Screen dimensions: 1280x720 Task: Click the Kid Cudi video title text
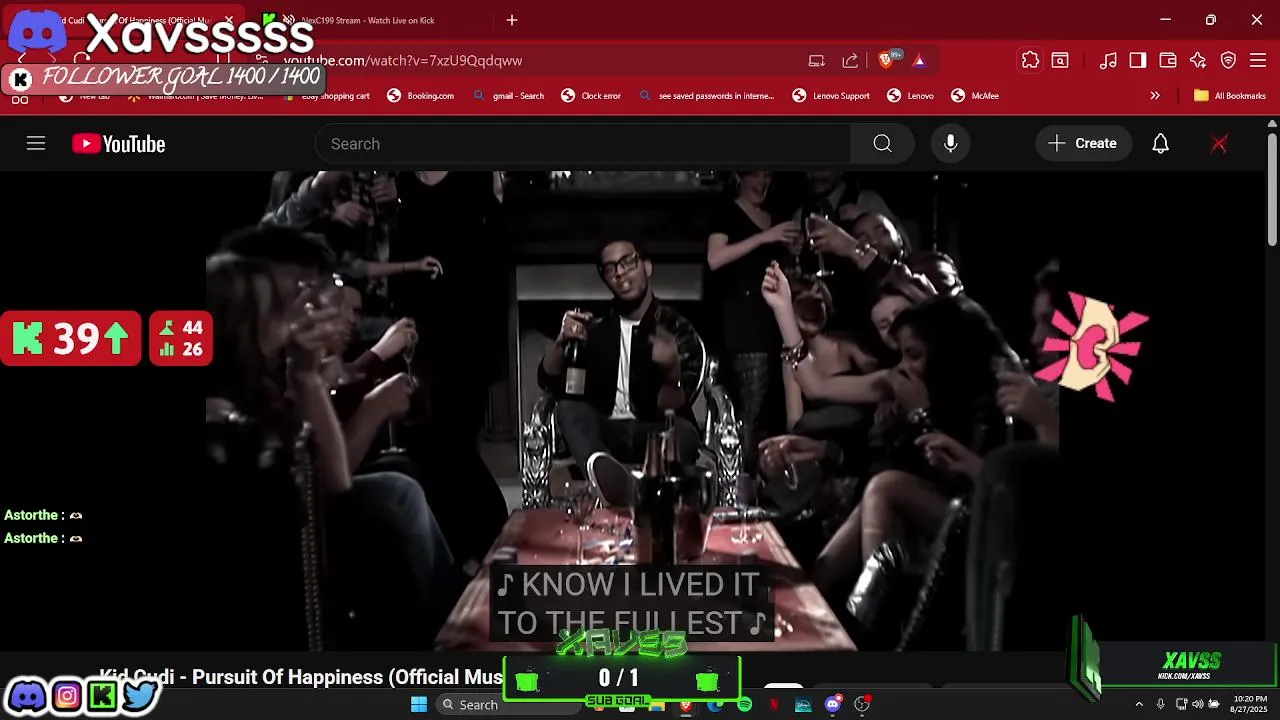(x=301, y=677)
